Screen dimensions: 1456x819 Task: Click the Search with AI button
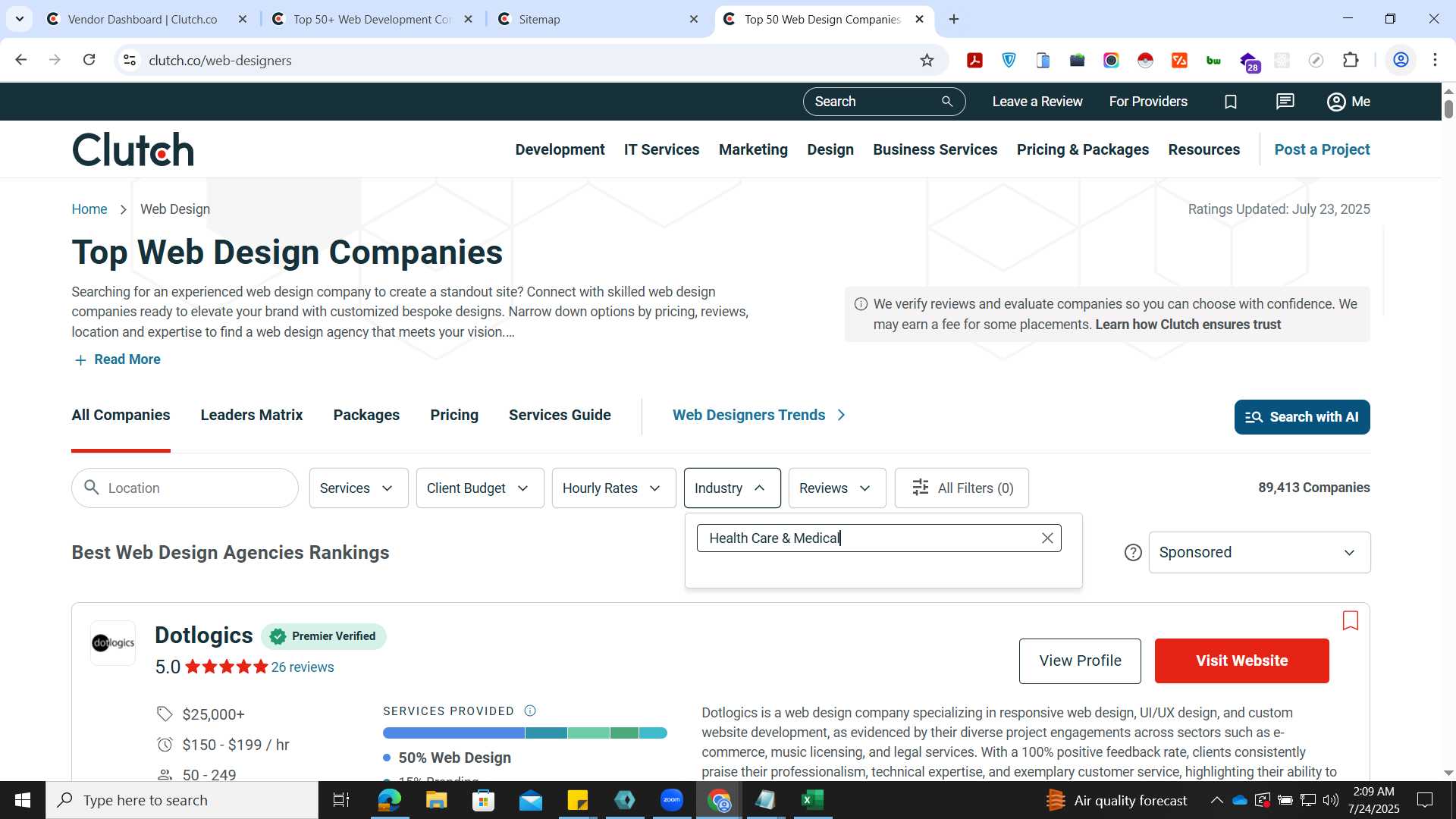[x=1302, y=417]
